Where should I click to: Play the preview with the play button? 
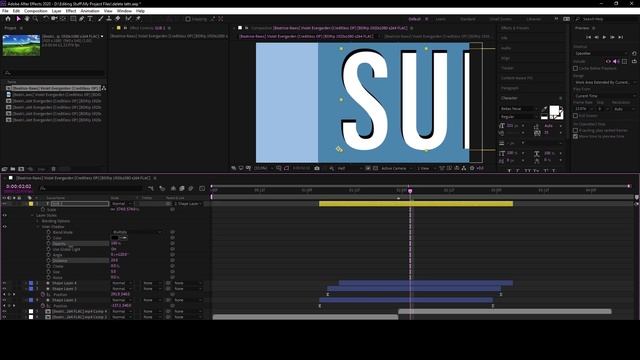(604, 37)
